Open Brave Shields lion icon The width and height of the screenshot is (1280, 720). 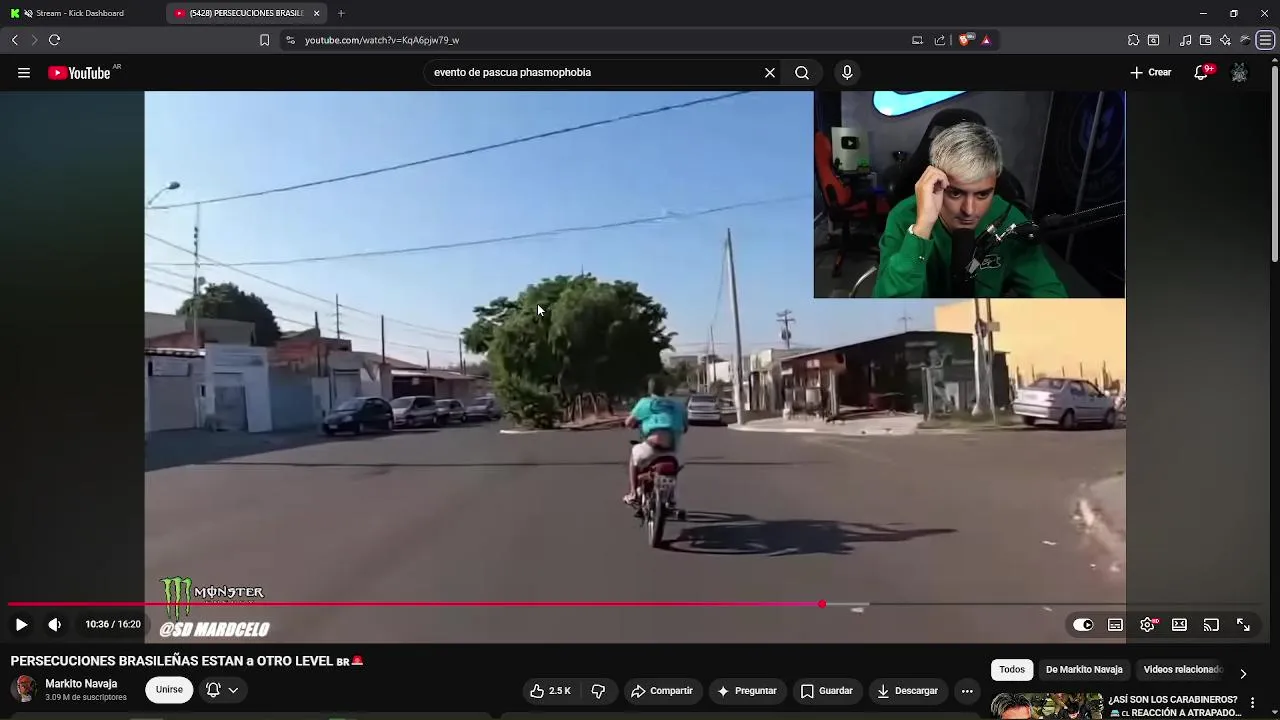tap(964, 40)
